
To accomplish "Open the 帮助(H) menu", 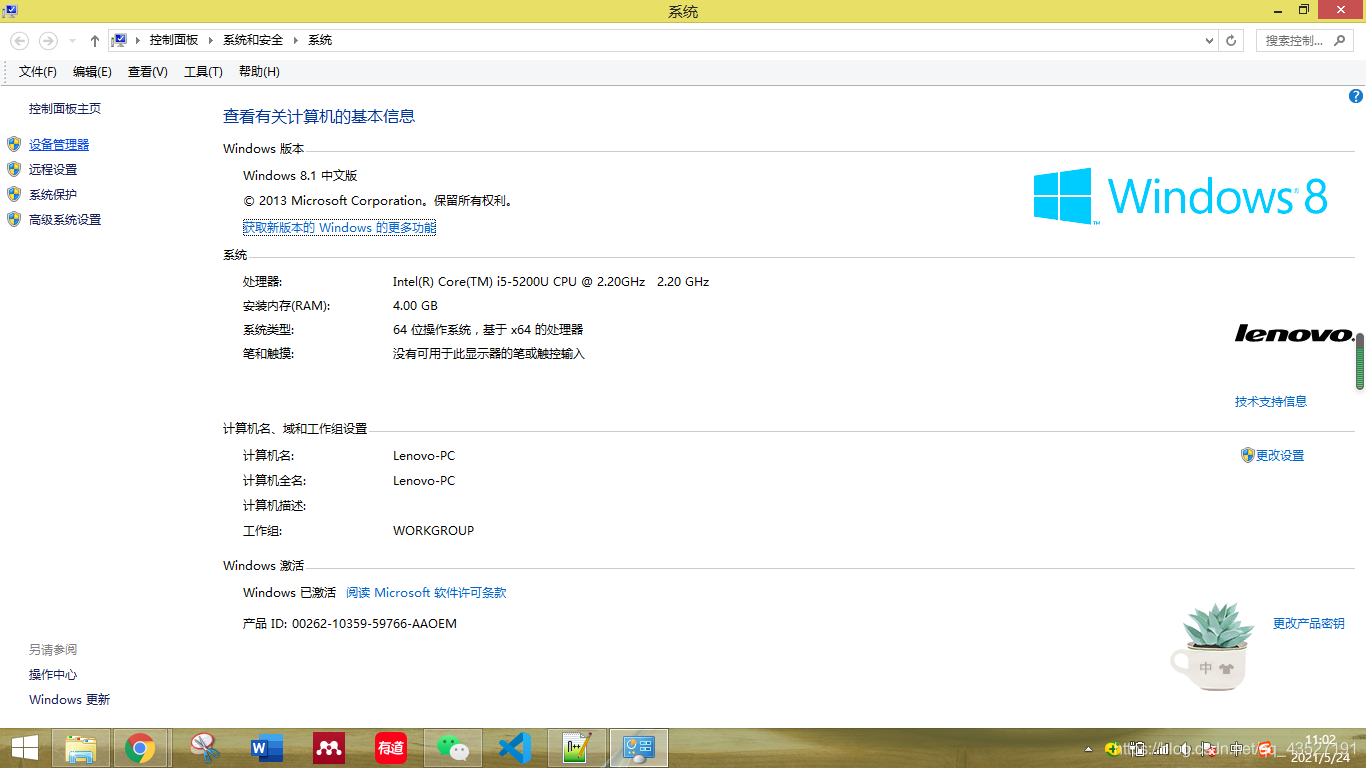I will (259, 72).
